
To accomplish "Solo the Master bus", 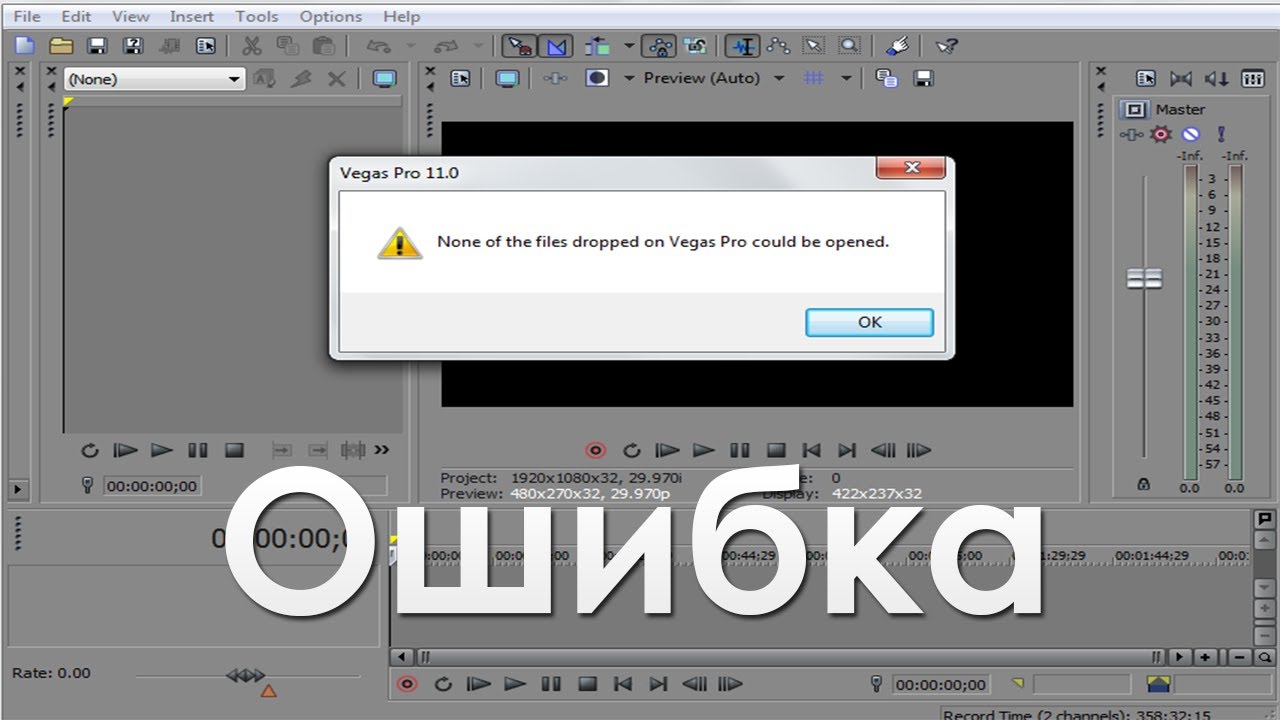I will [1221, 134].
